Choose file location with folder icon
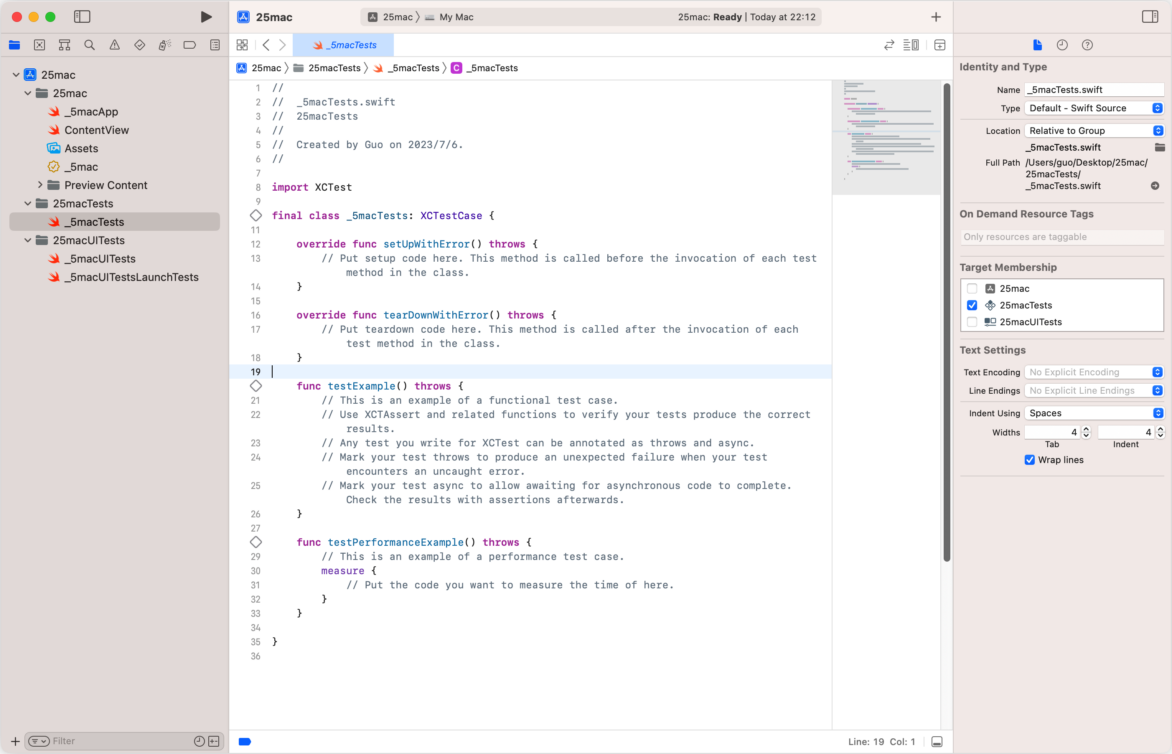1172x754 pixels. point(1159,147)
